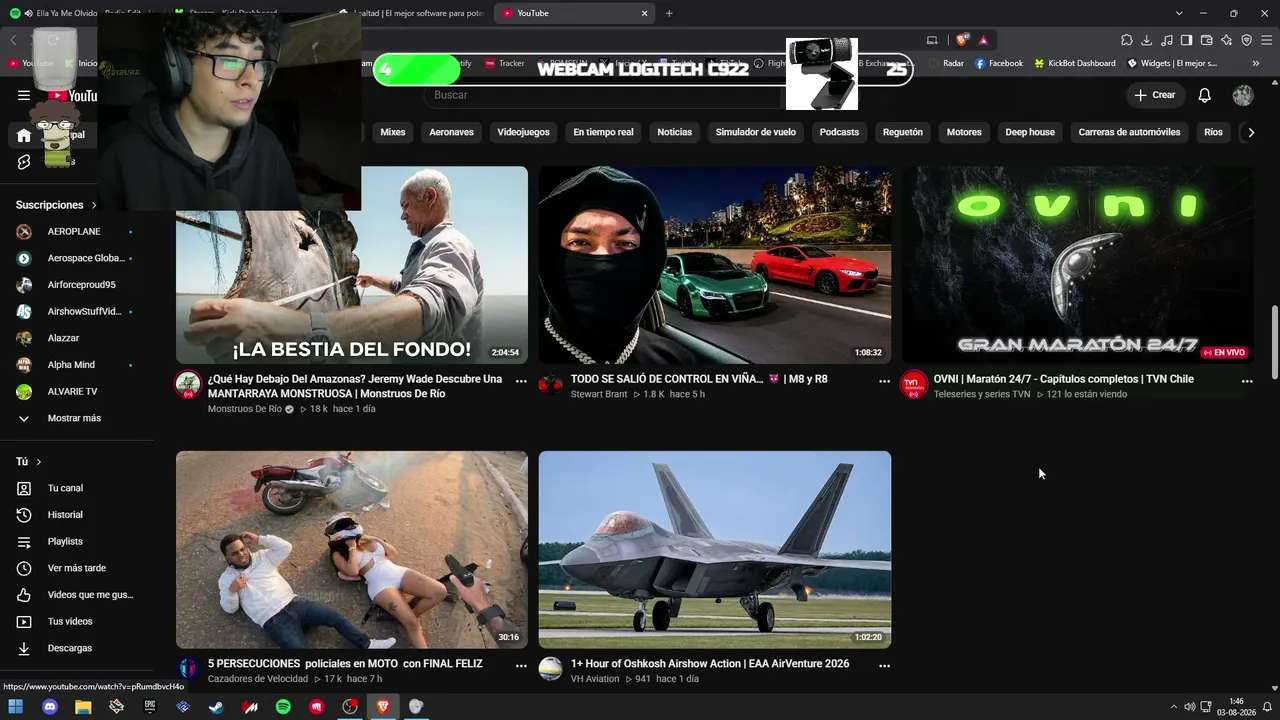Open the taskbar volume icon

point(1190,707)
